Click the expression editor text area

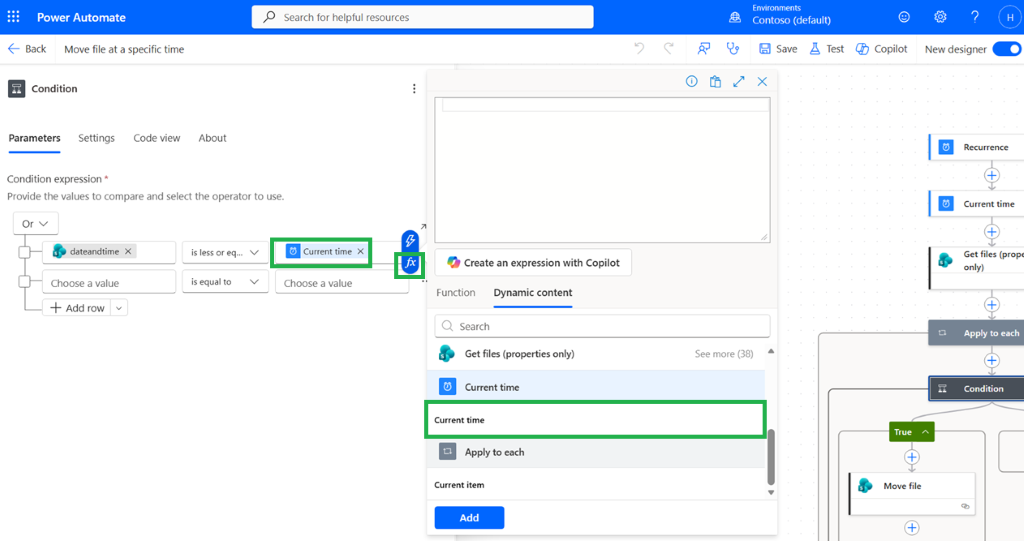click(602, 170)
